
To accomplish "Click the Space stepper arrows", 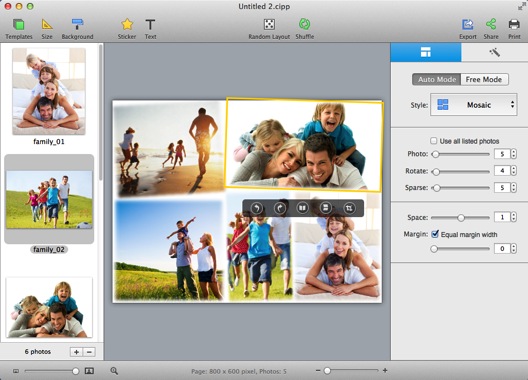I will point(514,217).
